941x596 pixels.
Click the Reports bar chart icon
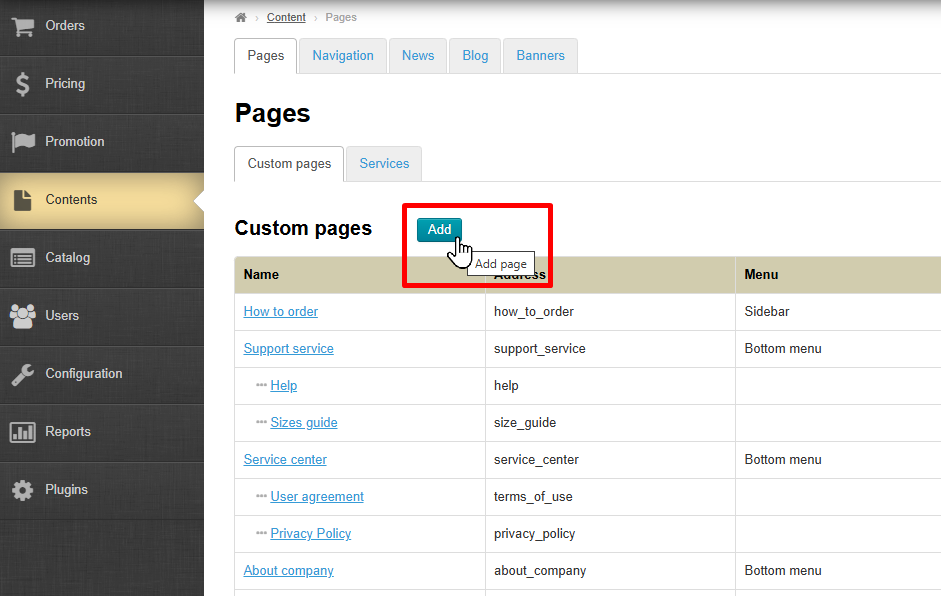(x=22, y=432)
